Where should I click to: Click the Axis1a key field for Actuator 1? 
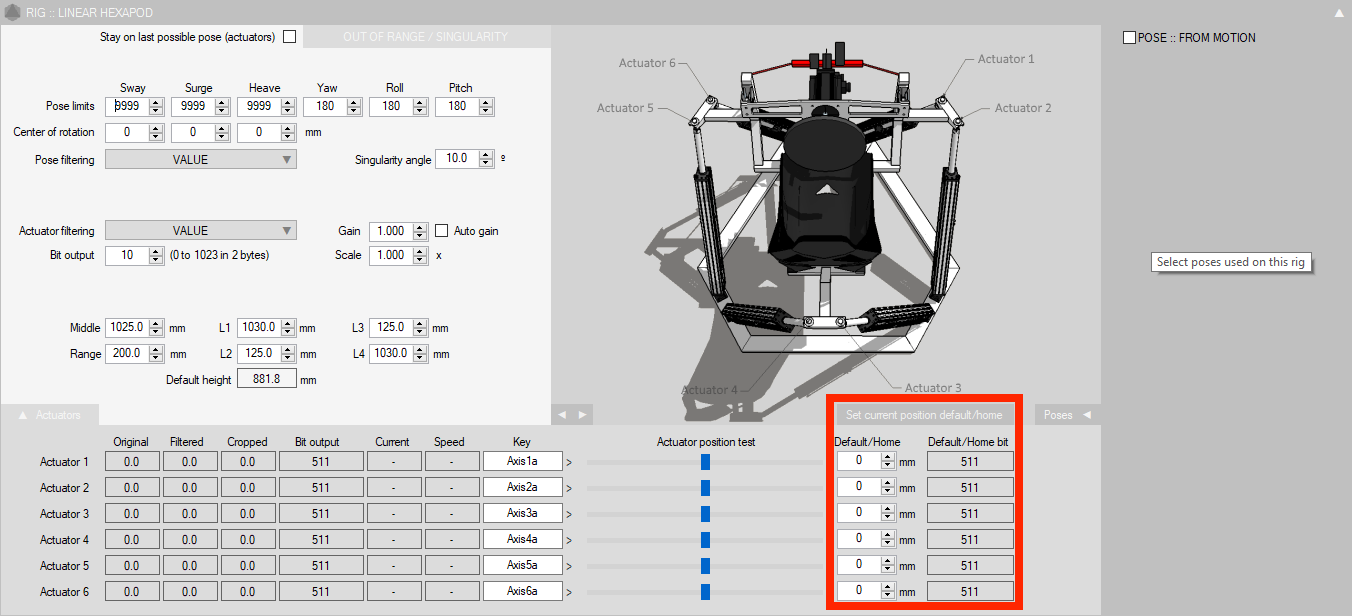[x=522, y=461]
